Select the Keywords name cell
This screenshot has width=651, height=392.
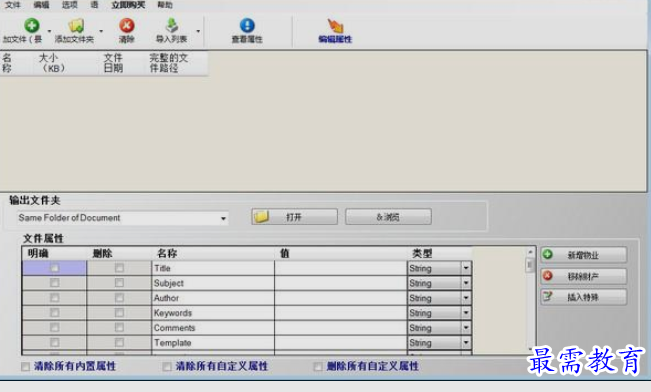(x=213, y=313)
